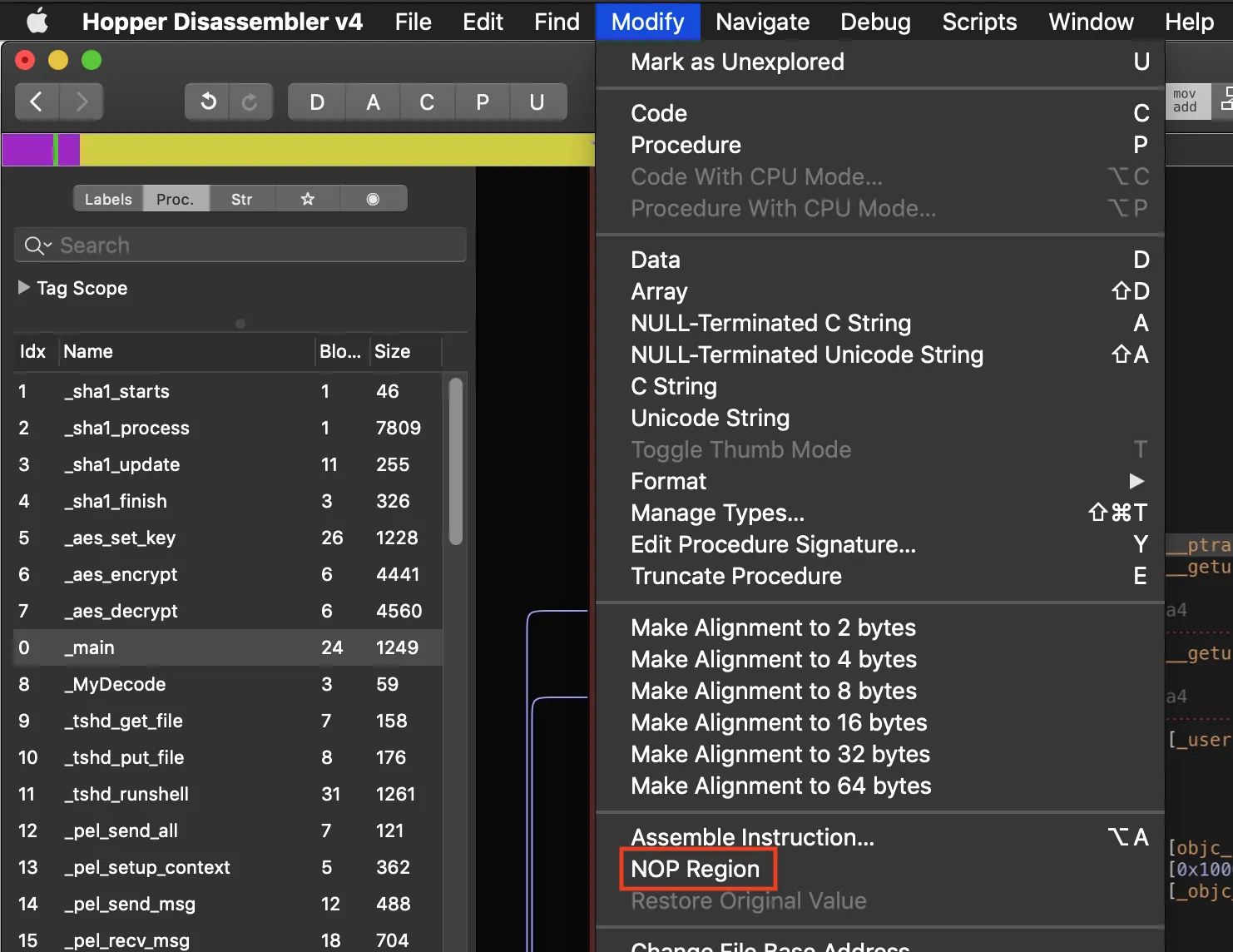Click the U undefined toolbar button

(537, 102)
